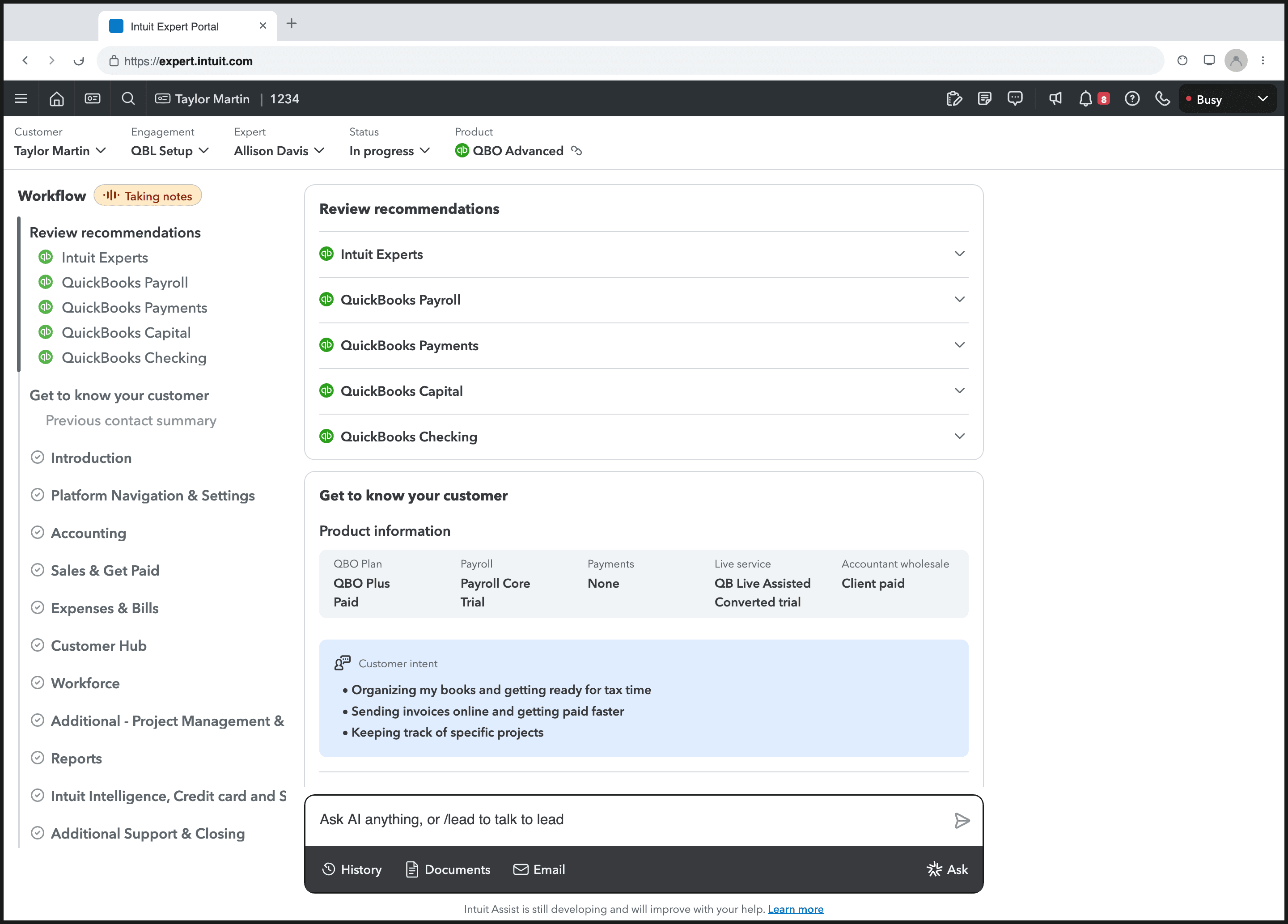
Task: Open the Intuit Intelligence, Credit card step
Action: [158, 796]
